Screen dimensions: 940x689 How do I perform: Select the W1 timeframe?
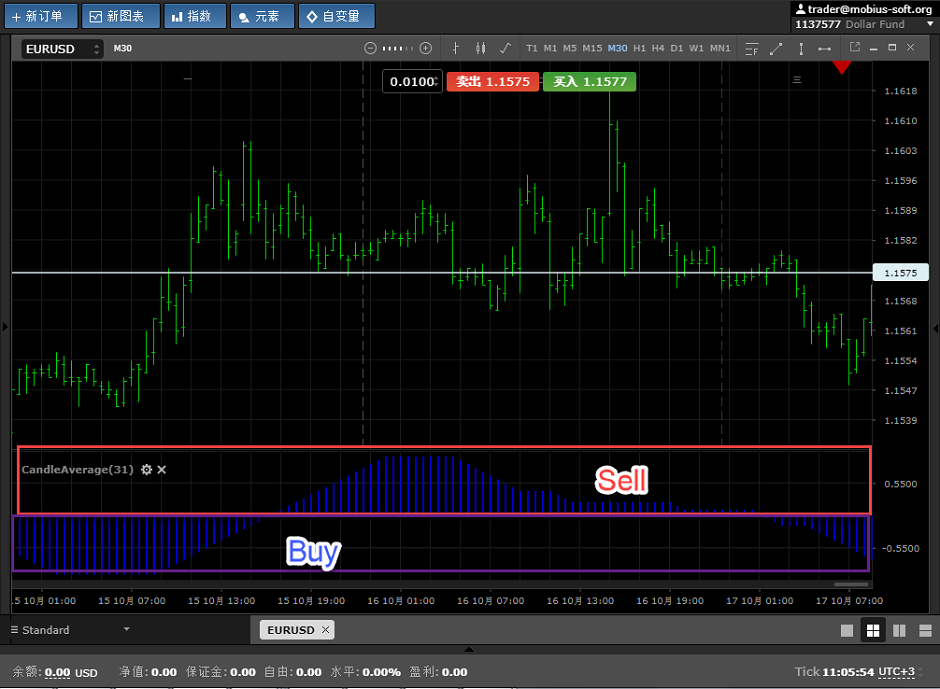[x=696, y=48]
